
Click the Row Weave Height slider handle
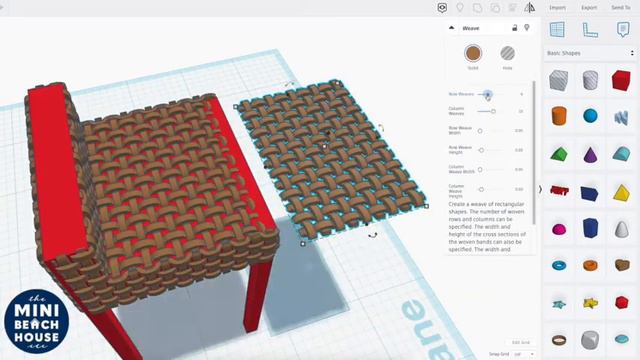[482, 150]
